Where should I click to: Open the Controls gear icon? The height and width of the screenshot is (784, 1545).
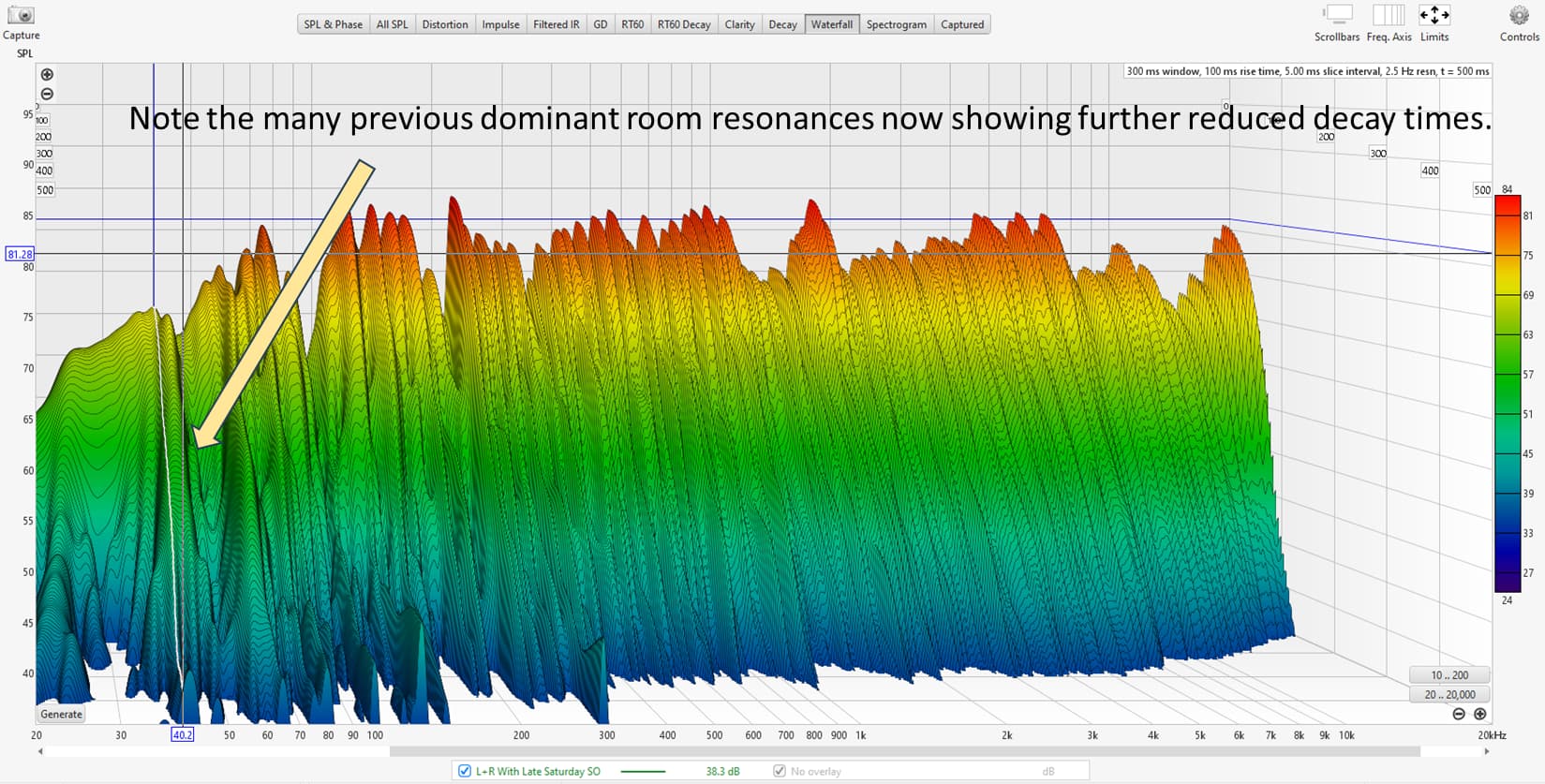point(1519,16)
